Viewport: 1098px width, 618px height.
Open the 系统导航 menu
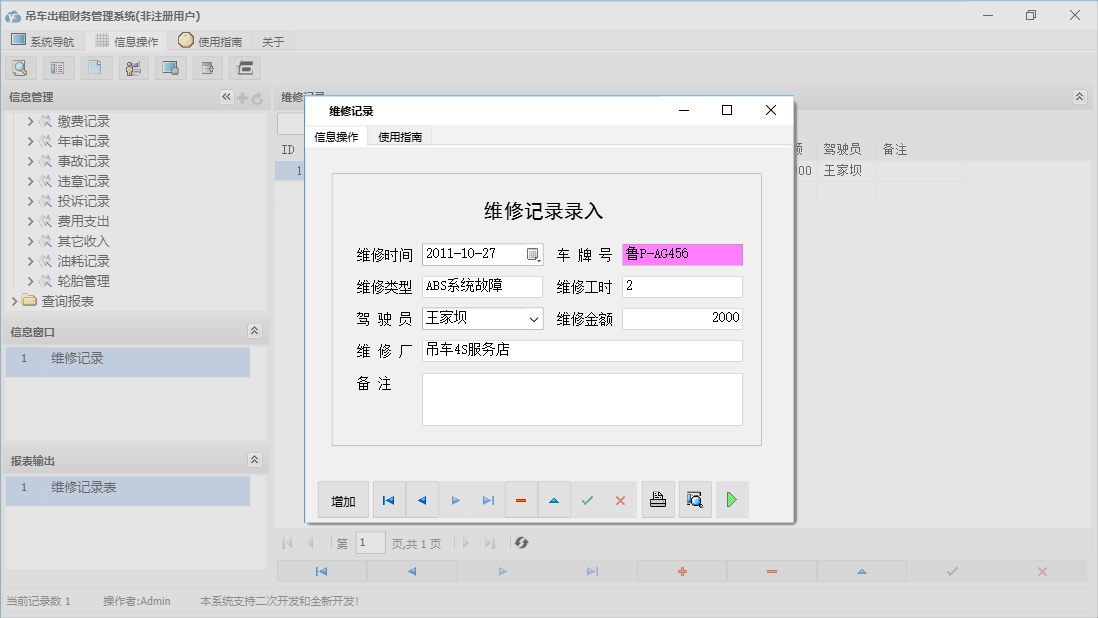click(43, 40)
